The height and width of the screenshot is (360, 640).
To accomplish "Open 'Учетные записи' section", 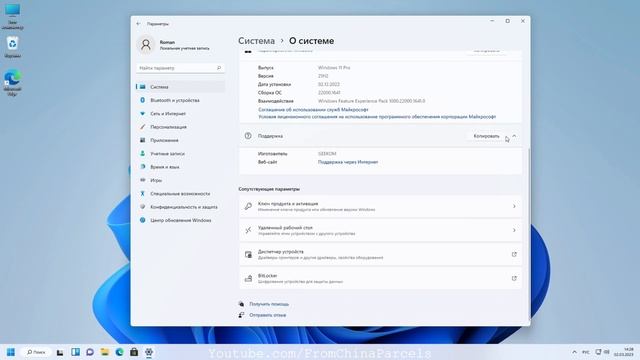I will coord(180,153).
